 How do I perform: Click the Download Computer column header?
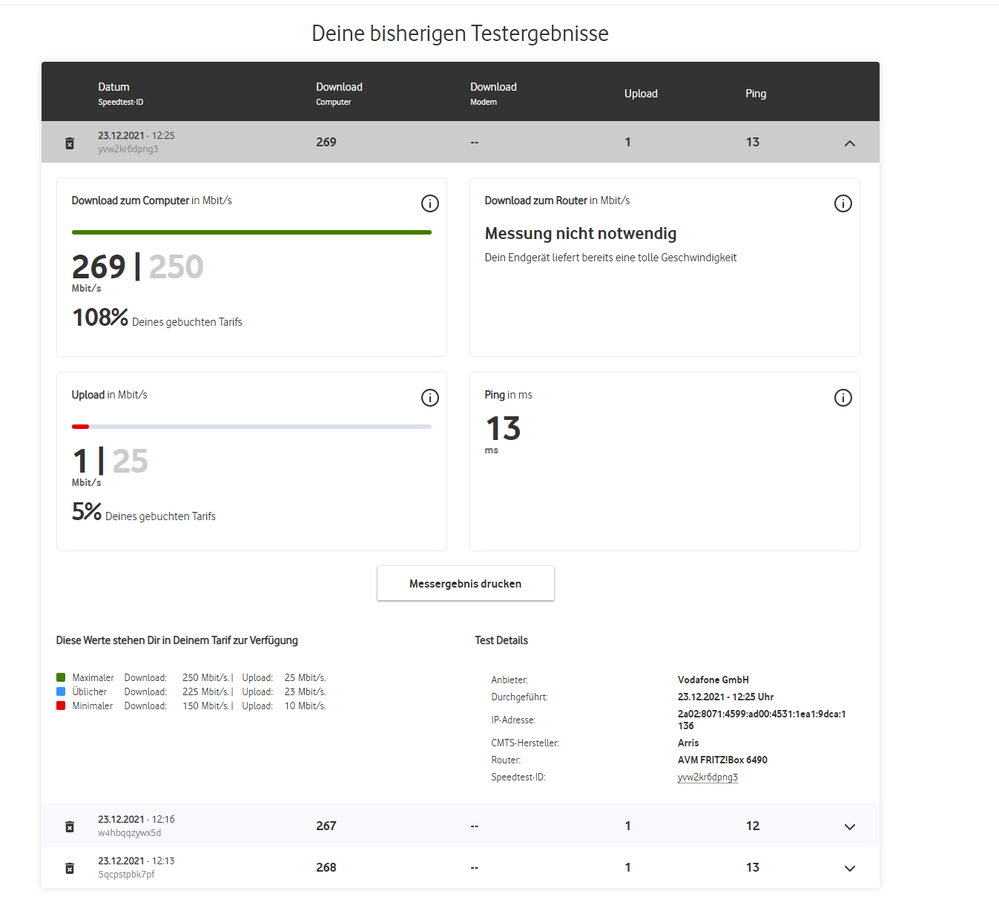pyautogui.click(x=339, y=93)
